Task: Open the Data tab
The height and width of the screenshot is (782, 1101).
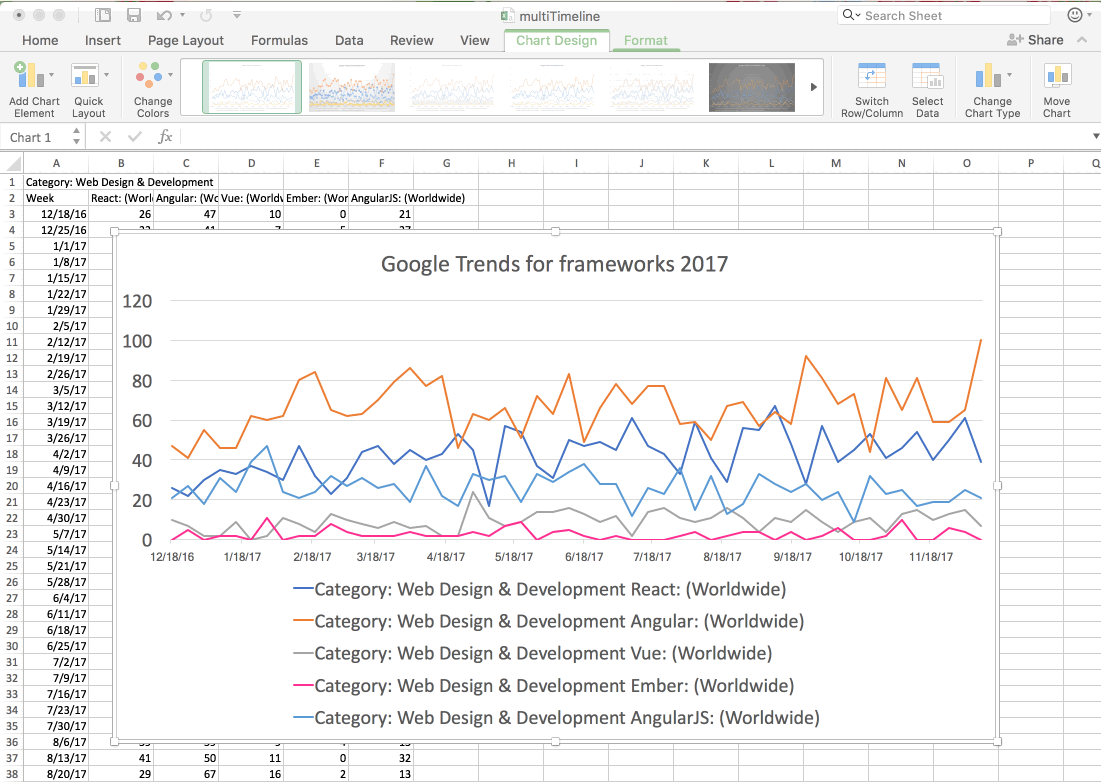Action: [x=349, y=41]
